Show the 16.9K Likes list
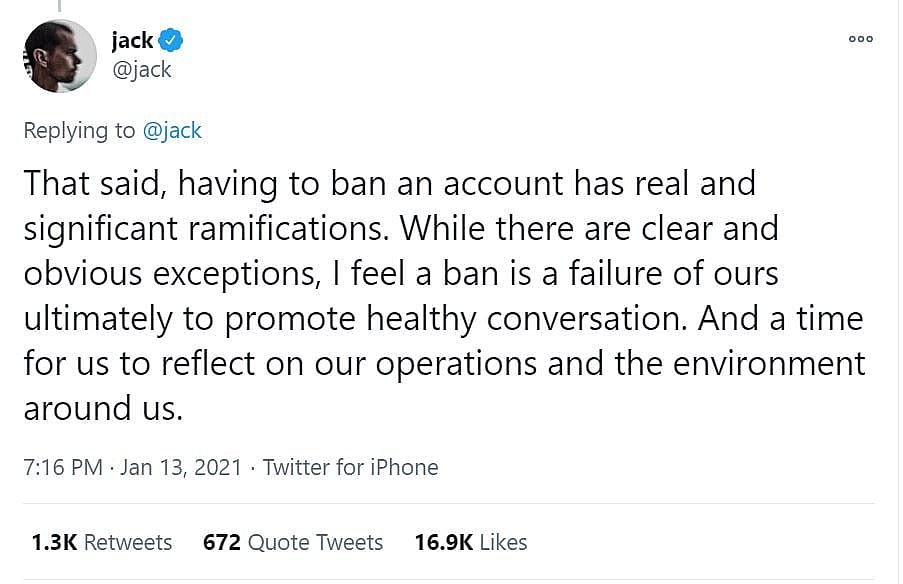Screen dimensions: 903x584 pyautogui.click(x=470, y=542)
